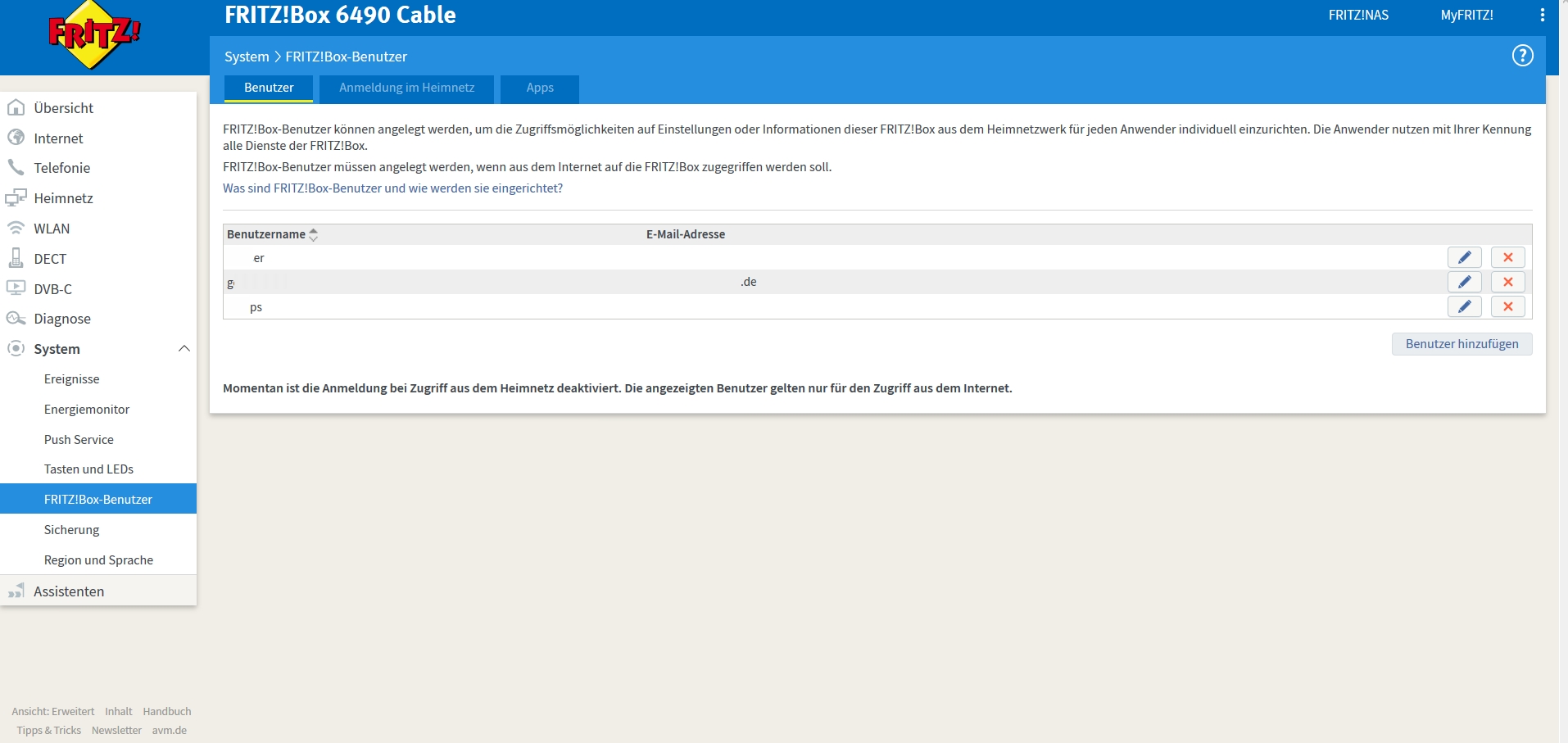
Task: Open Region und Sprache submenu item
Action: (x=98, y=560)
